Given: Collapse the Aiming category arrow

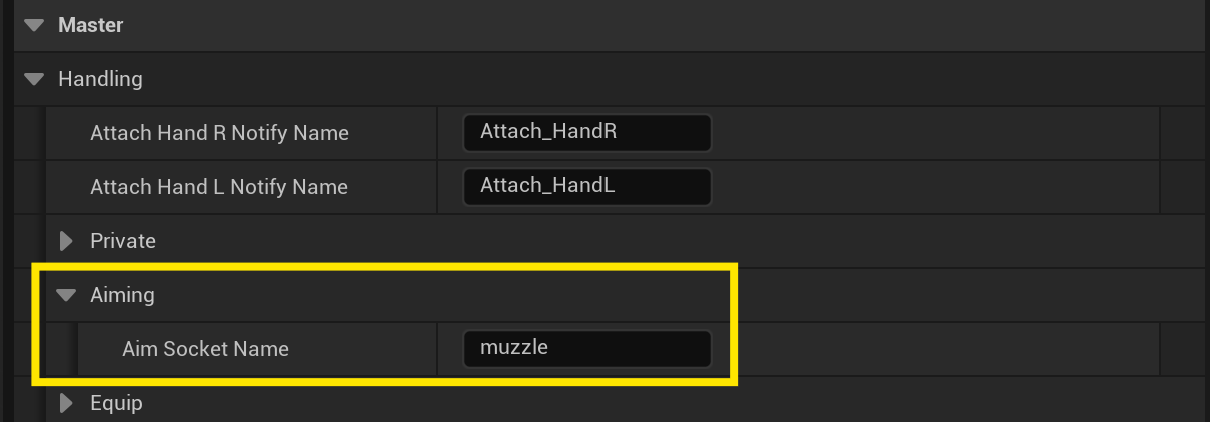Looking at the screenshot, I should tap(67, 295).
